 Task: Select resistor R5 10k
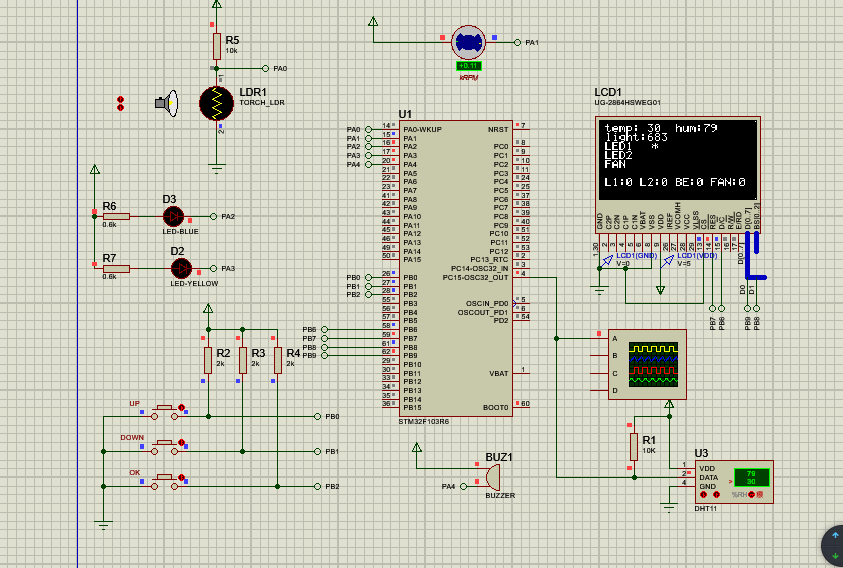217,46
